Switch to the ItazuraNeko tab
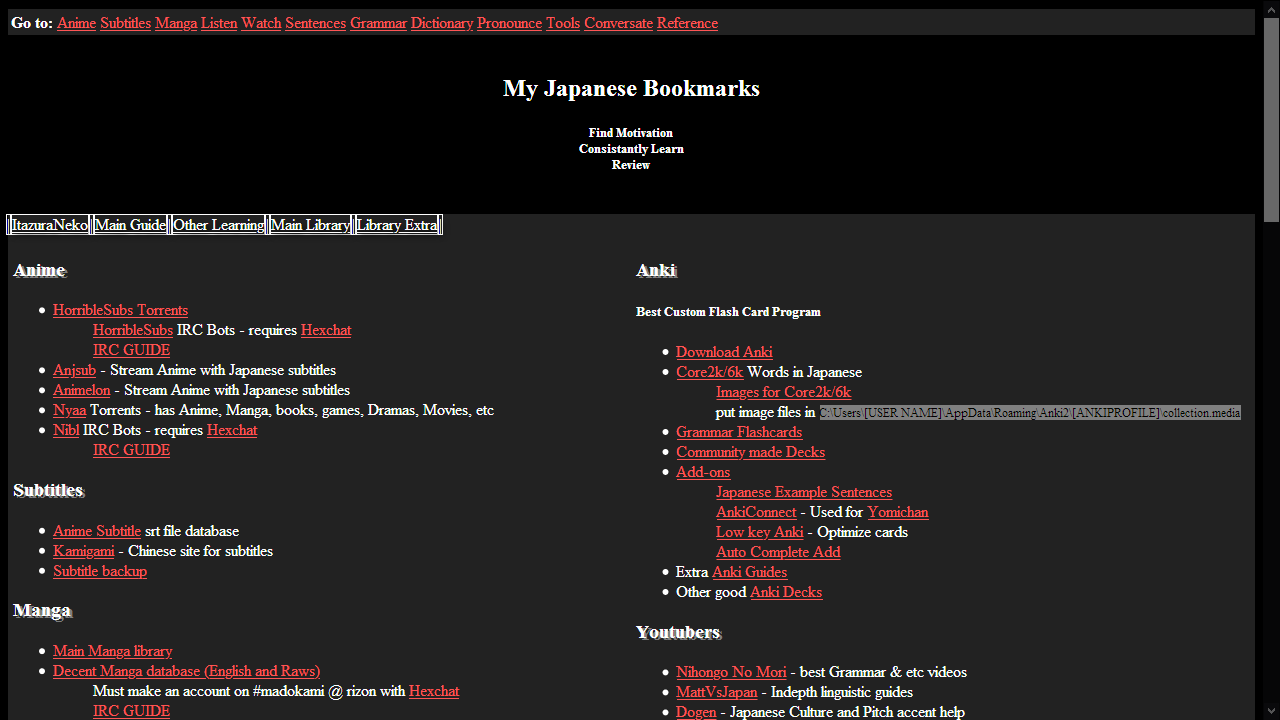 tap(49, 225)
